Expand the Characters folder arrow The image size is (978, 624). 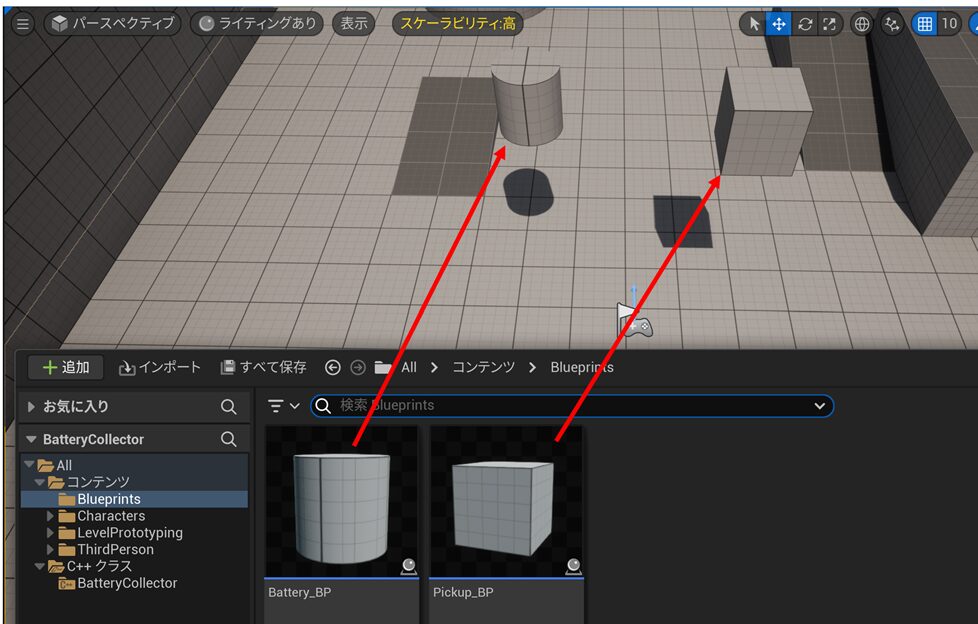(51, 516)
